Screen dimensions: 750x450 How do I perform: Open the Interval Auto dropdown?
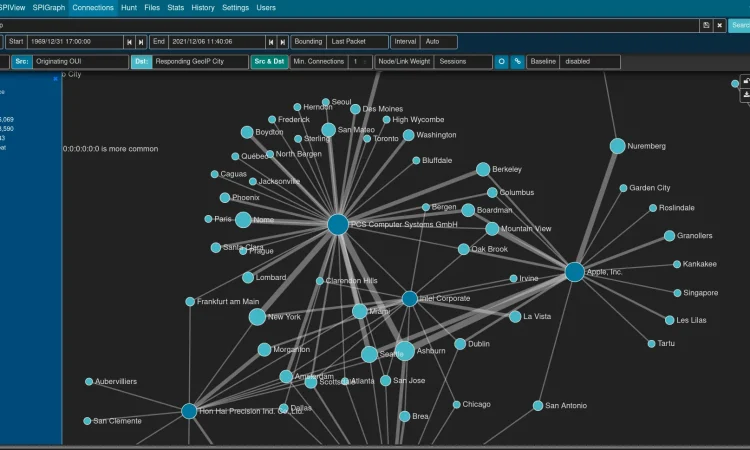[x=439, y=42]
